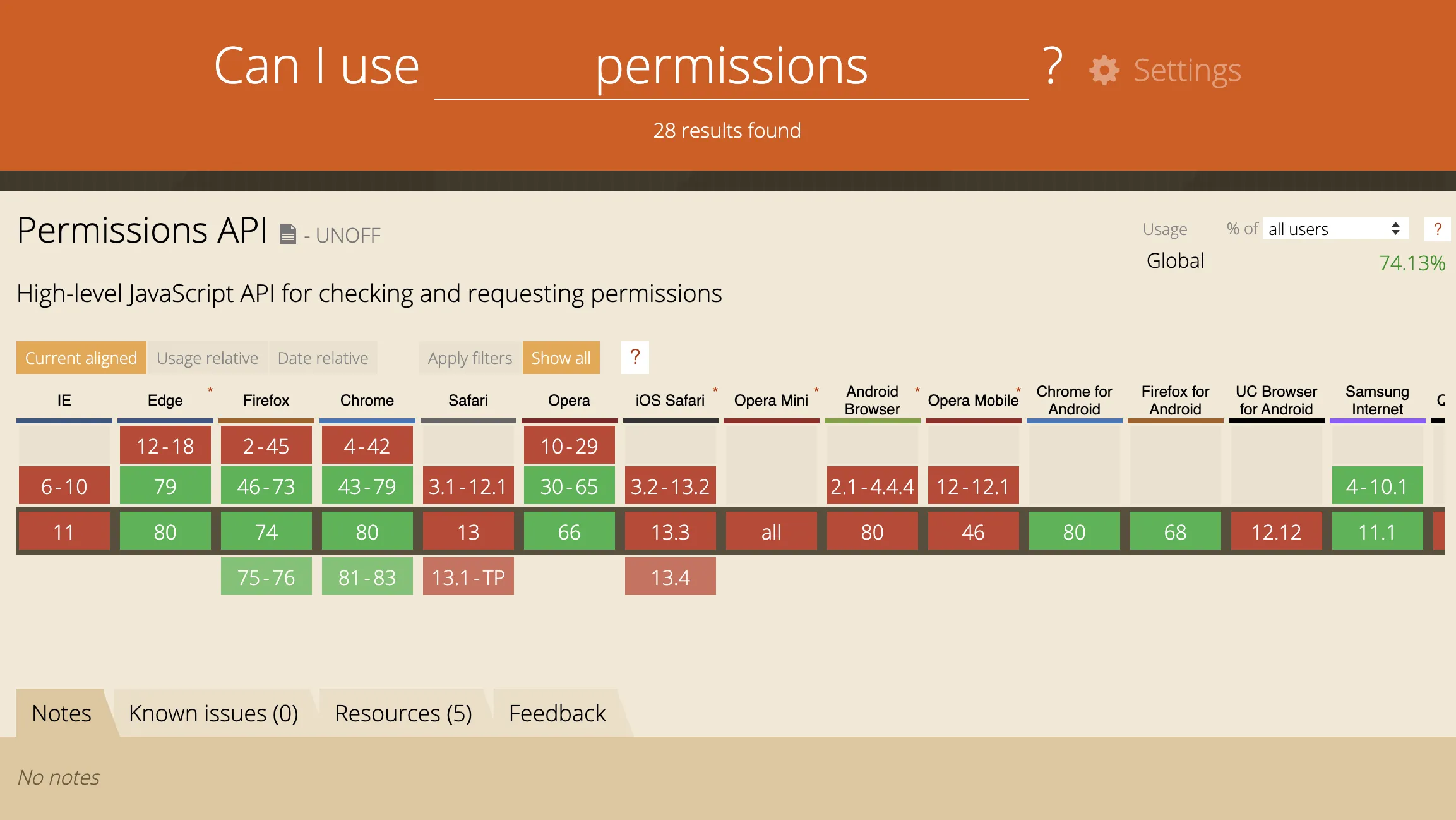Click the Opera Mobile 12-12.1 cell
1456x820 pixels.
click(x=974, y=486)
